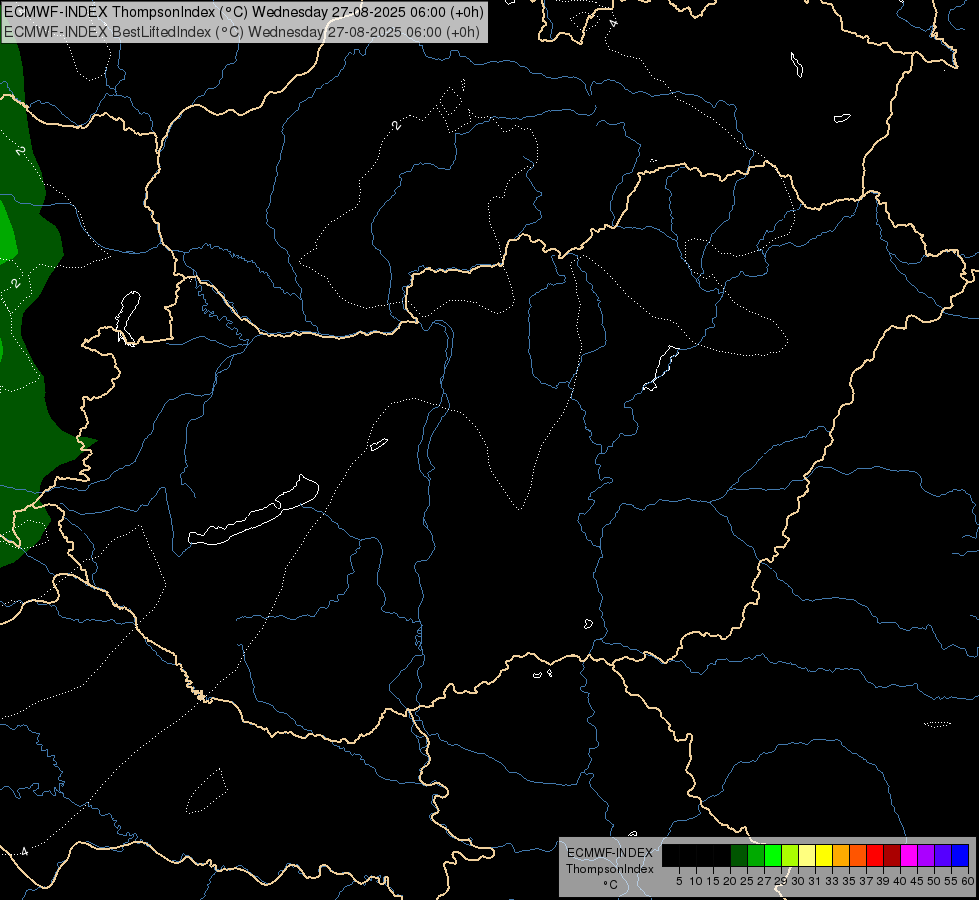Click the orange-red 35–37 legend swatch
Image resolution: width=979 pixels, height=900 pixels.
click(858, 855)
